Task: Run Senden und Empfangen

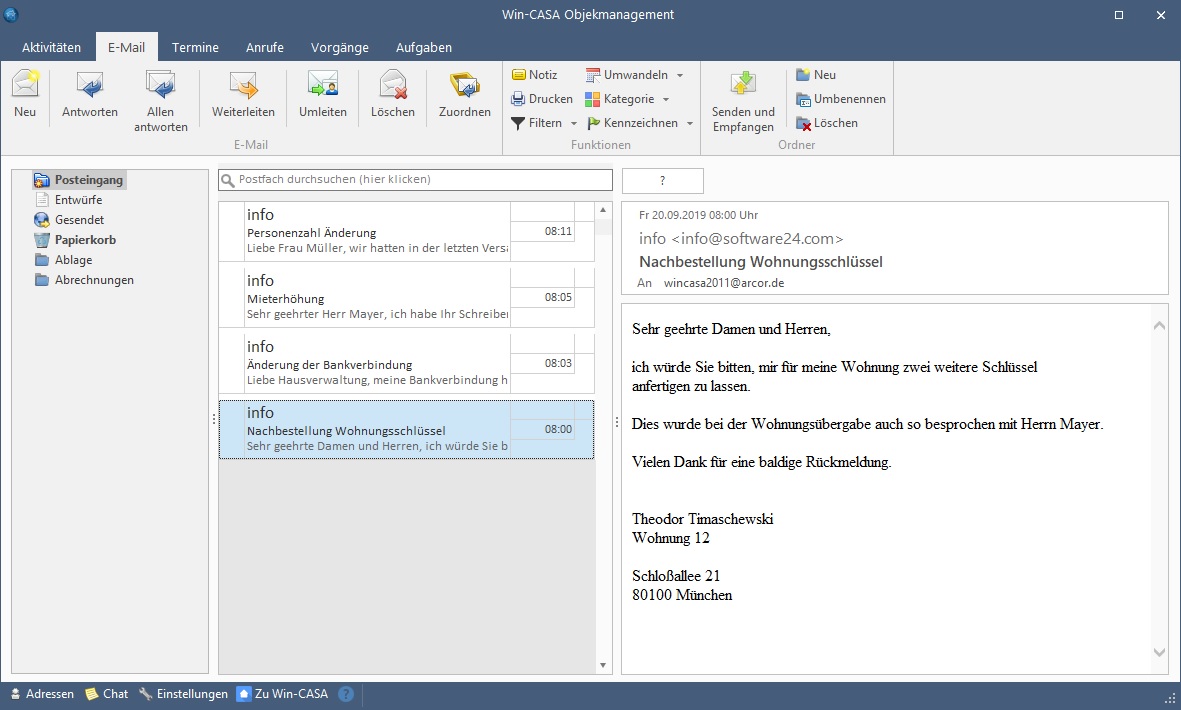Action: coord(743,101)
